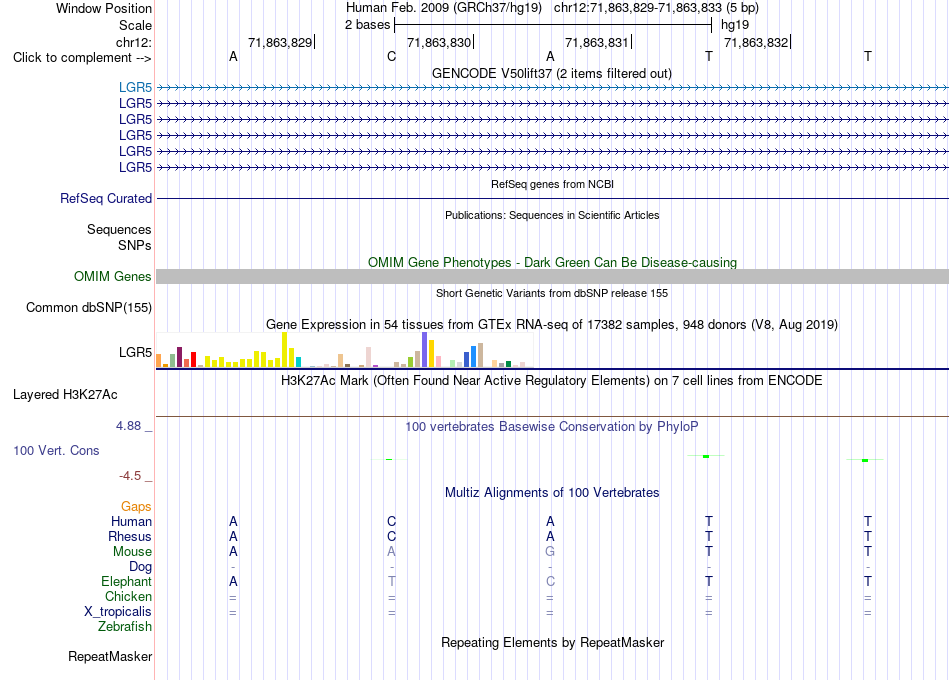
Task: Select the Mouse species row label
Action: (x=132, y=552)
